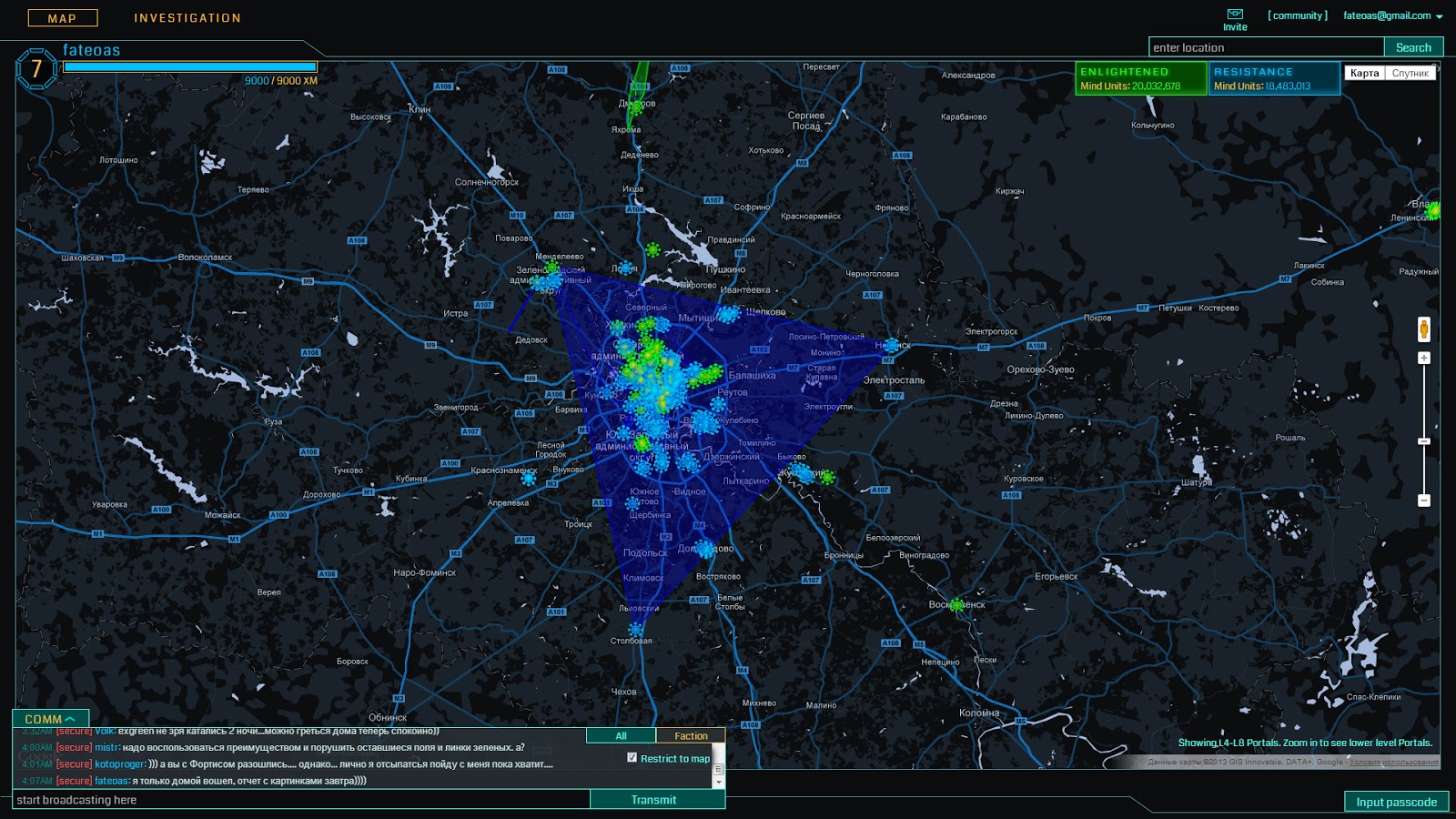Select the blue portal at Домодедово

(x=705, y=549)
